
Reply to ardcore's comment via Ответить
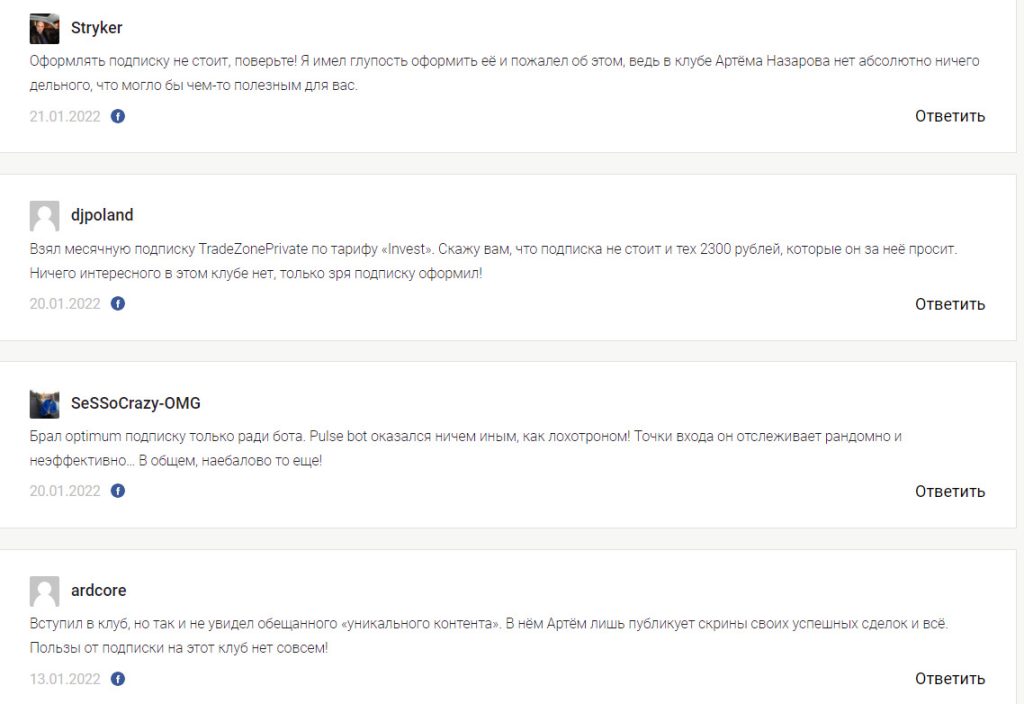950,679
